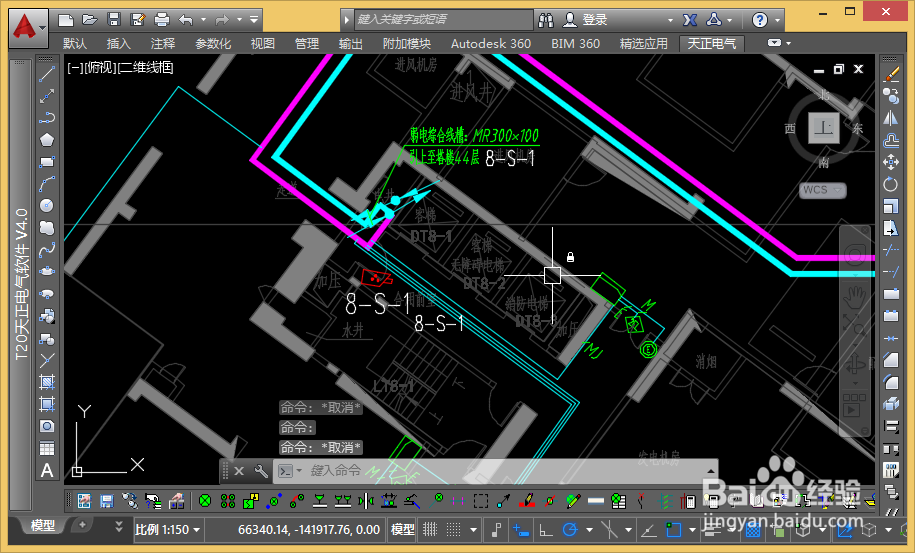Select the Spline tool
The image size is (915, 553).
pos(47,250)
